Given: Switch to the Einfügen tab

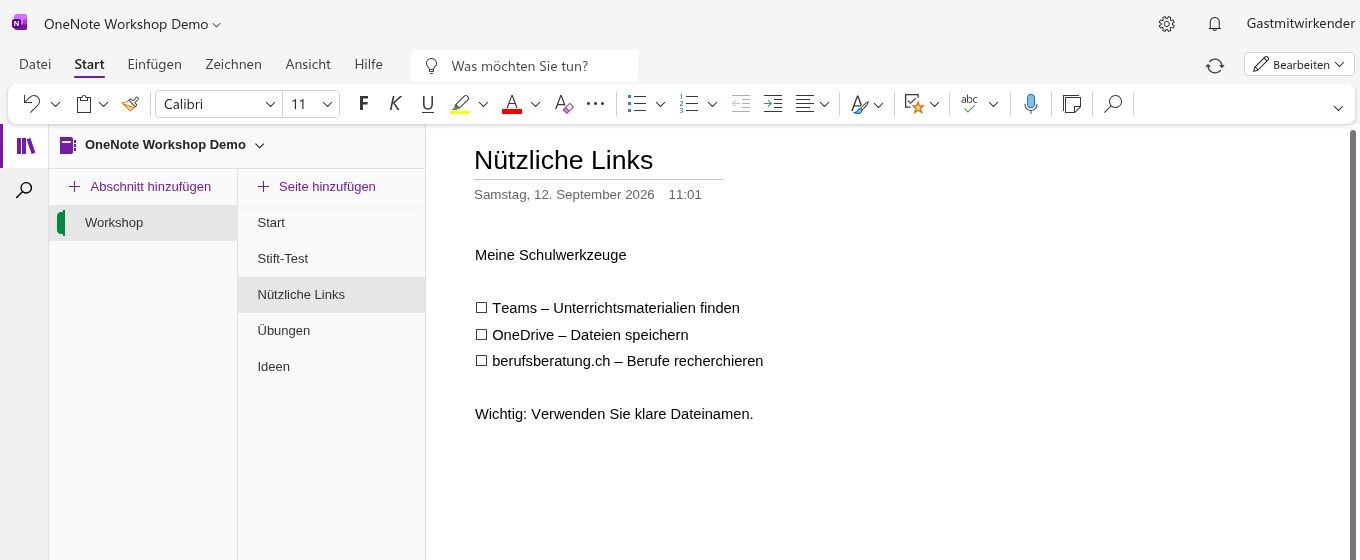Looking at the screenshot, I should pos(154,64).
